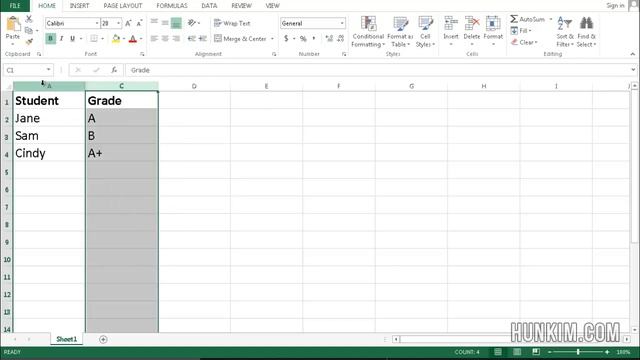Click the Orientation text angle icon

[x=192, y=23]
